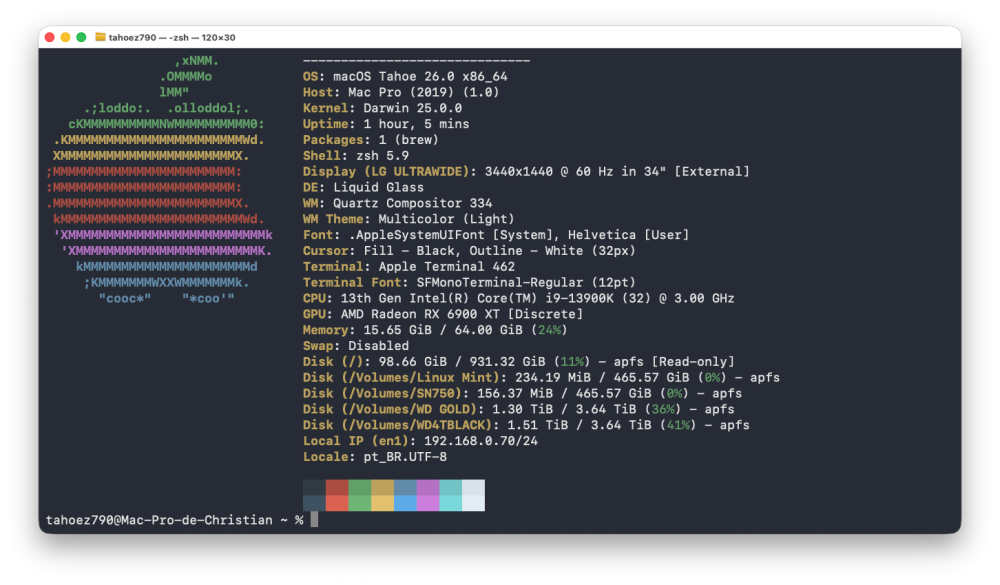This screenshot has height=585, width=1000.
Task: Click the bright red color block
Action: pos(337,503)
